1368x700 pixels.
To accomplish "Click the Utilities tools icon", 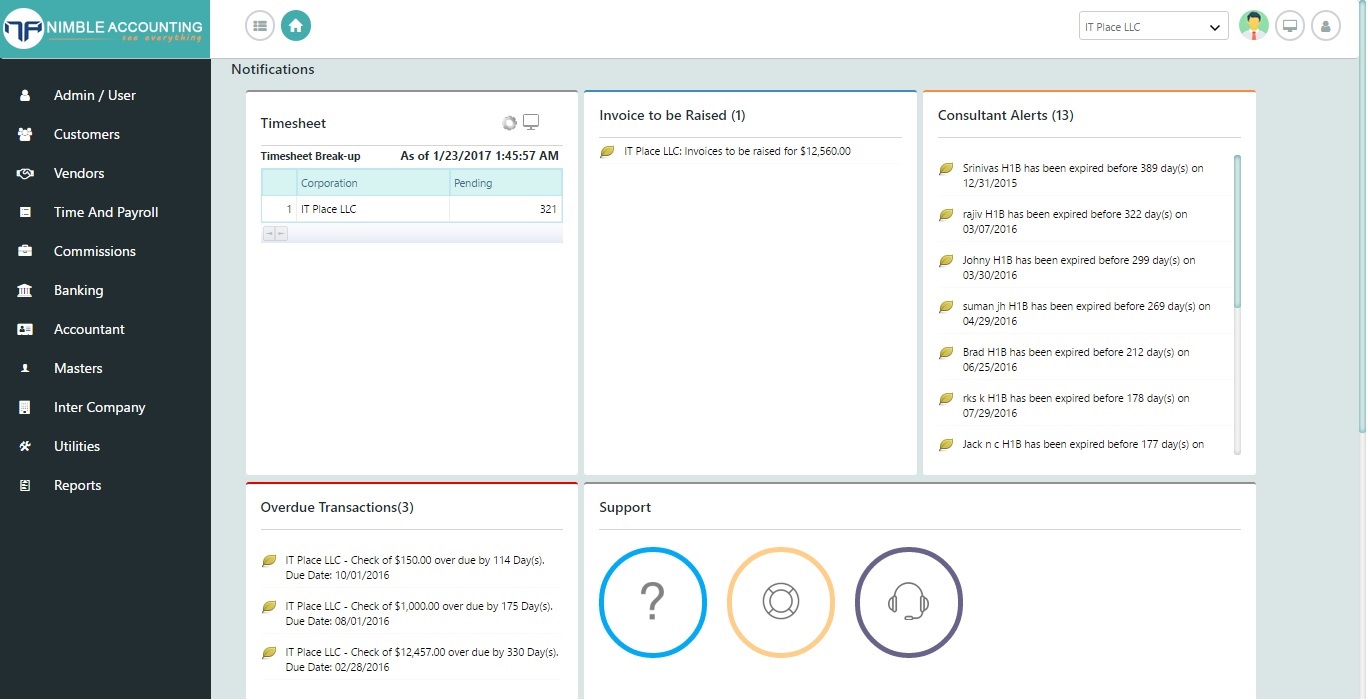I will click(x=25, y=446).
